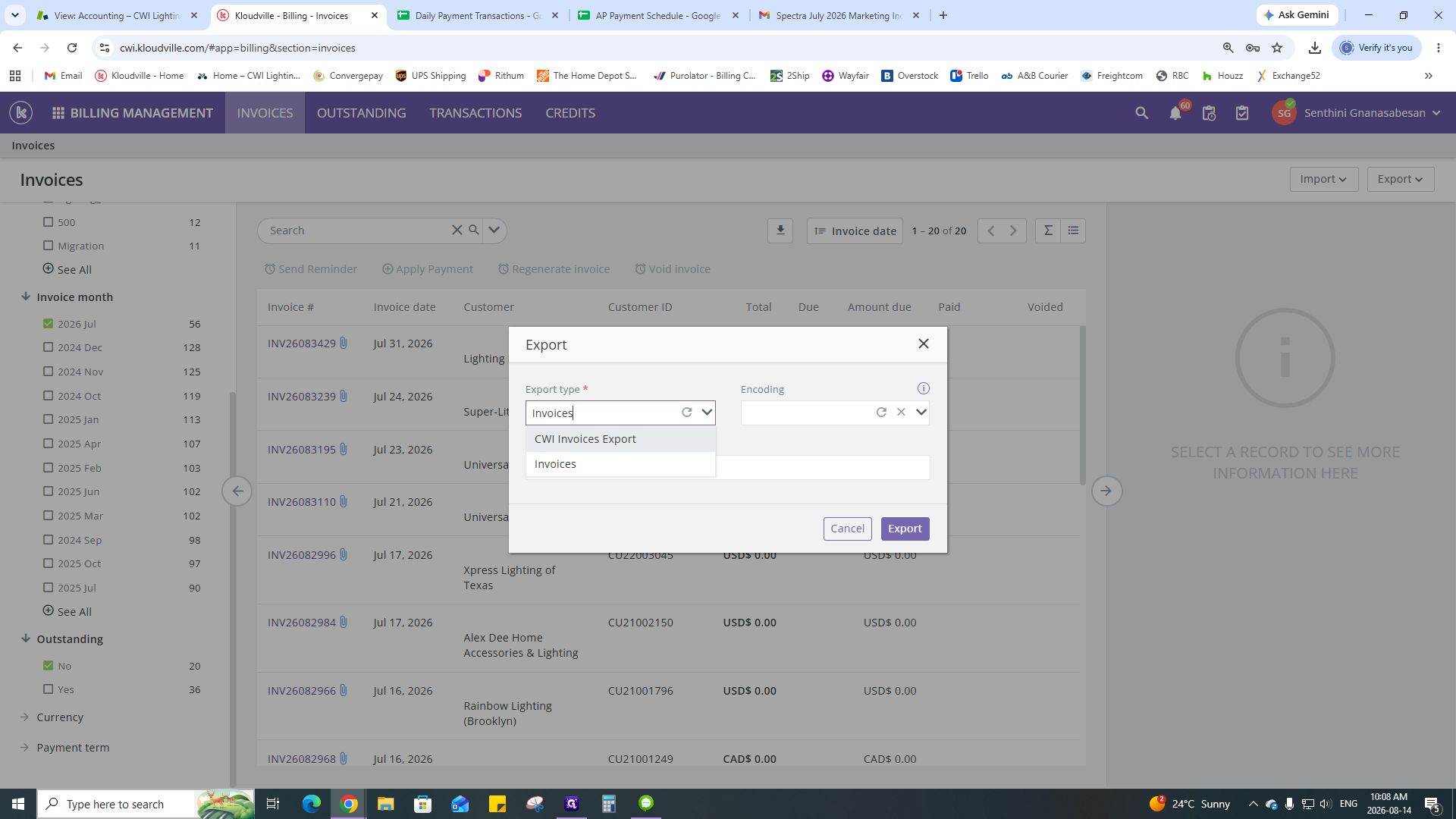Open the Billing Management apps grid
The image size is (1456, 819).
point(58,113)
